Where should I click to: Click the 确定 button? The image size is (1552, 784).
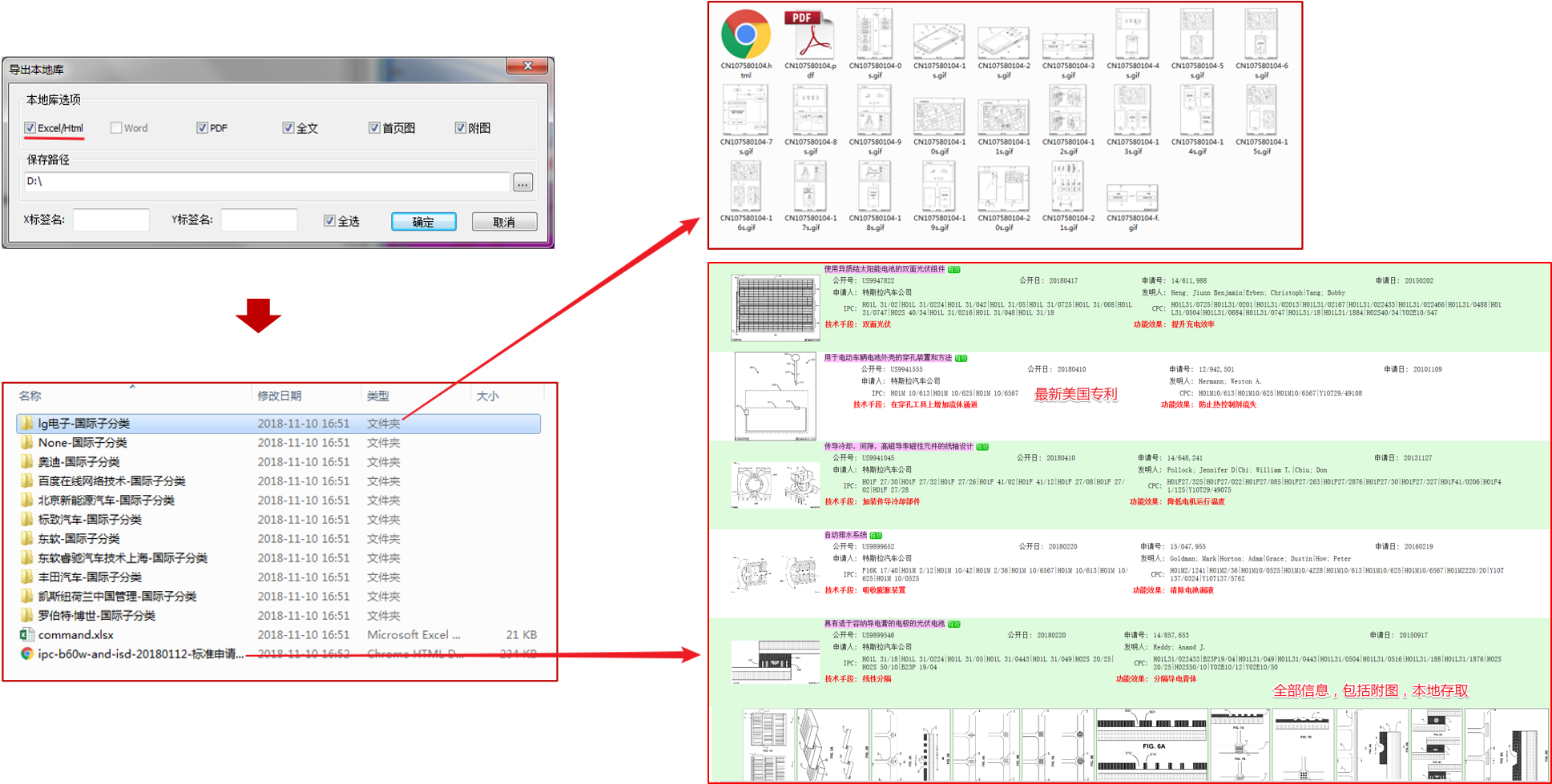(x=423, y=222)
